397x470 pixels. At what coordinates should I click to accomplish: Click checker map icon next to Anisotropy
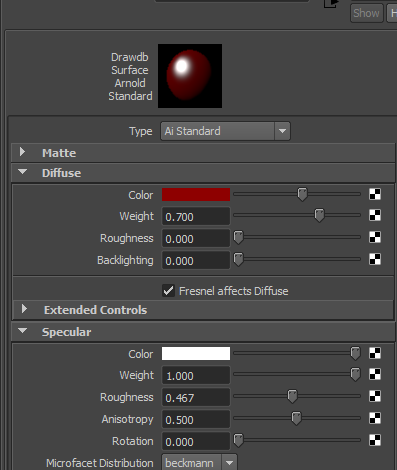coord(375,418)
